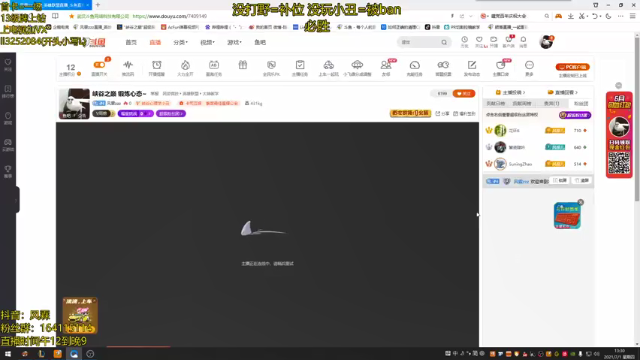This screenshot has width=640, height=360.
Task: Open the history clock icon in the header
Action: click(x=464, y=40)
